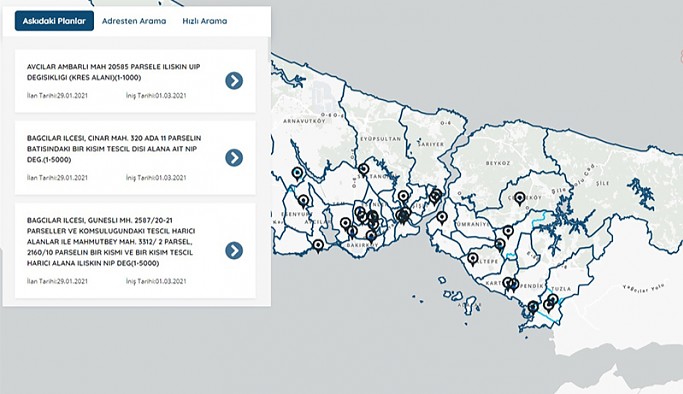Click the EYÜPSULTAN district label on the map
This screenshot has width=683, height=394.
click(x=380, y=139)
